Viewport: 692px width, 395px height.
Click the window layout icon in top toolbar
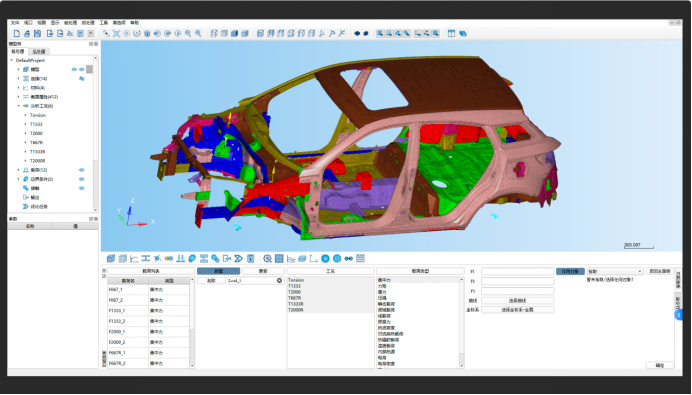tap(451, 34)
